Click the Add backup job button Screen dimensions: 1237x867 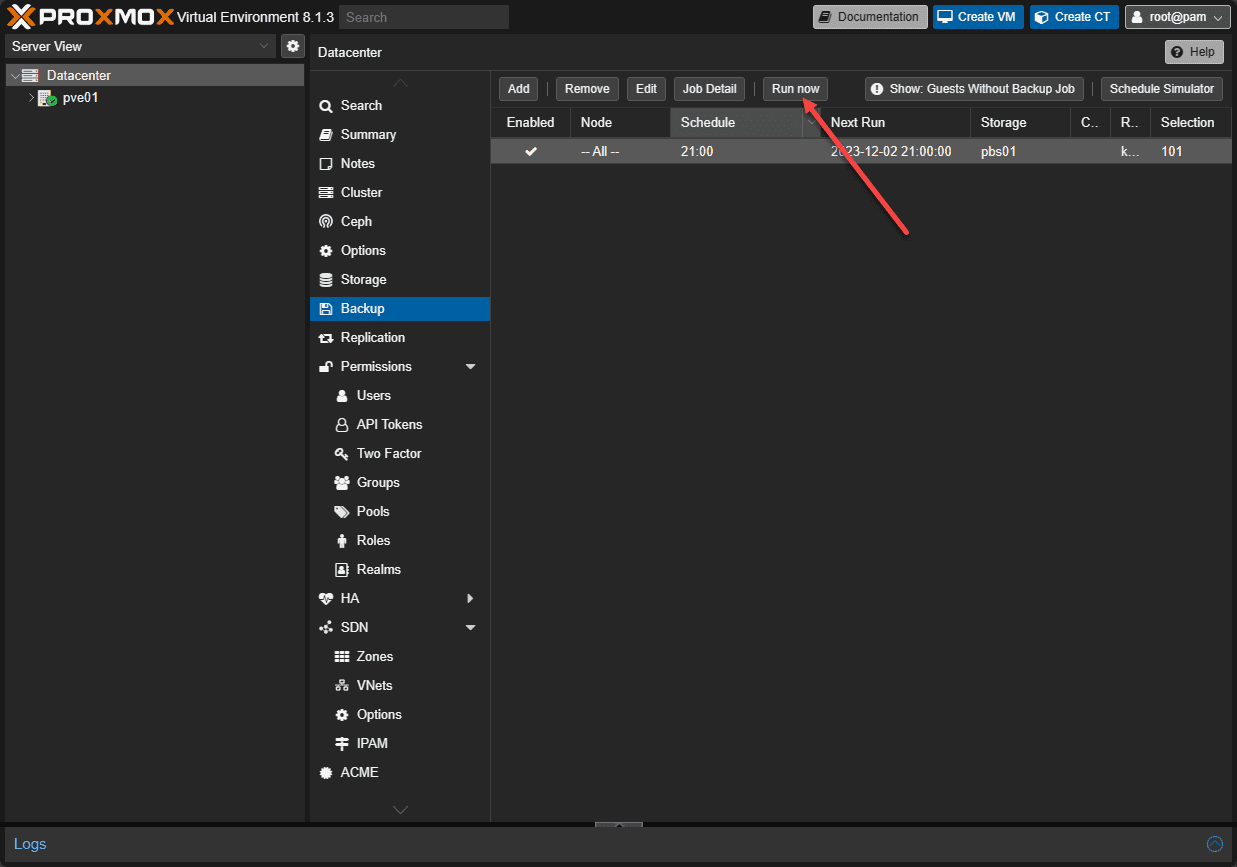[x=518, y=89]
